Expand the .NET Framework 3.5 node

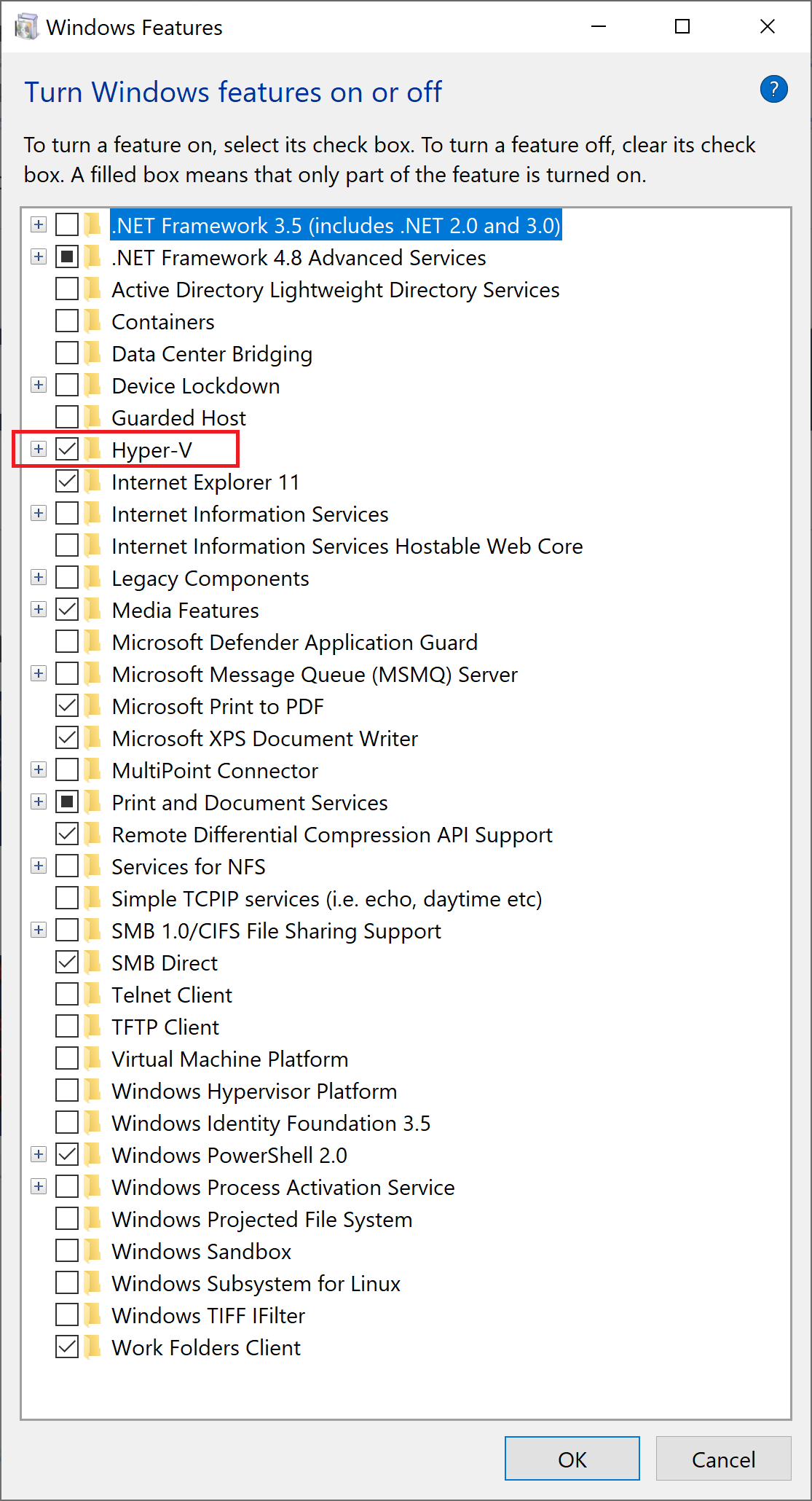click(x=39, y=224)
